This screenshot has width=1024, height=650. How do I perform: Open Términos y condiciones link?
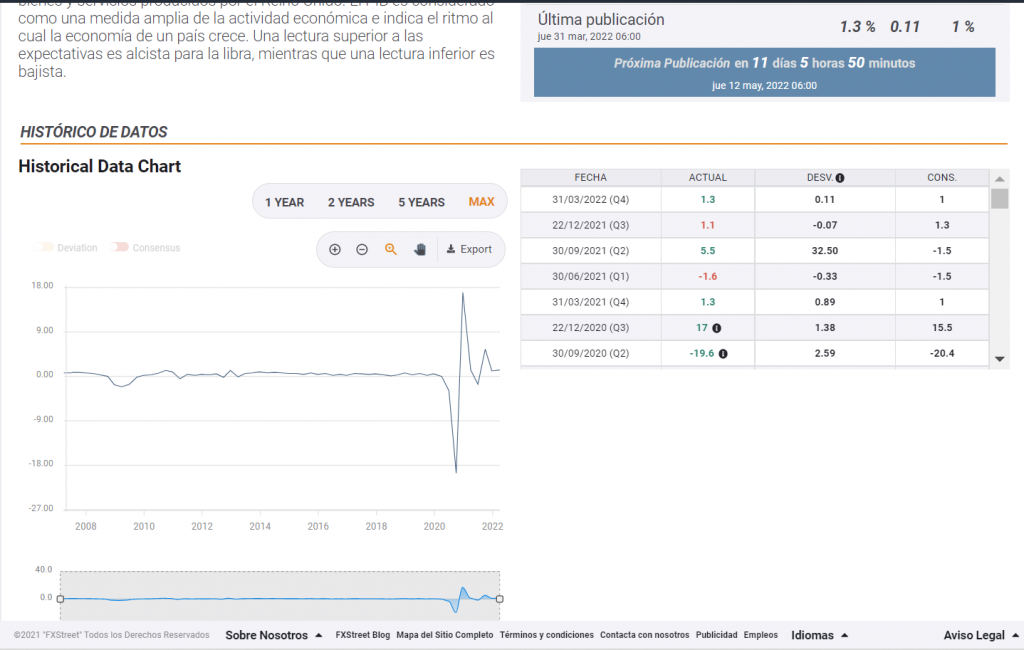[x=546, y=635]
